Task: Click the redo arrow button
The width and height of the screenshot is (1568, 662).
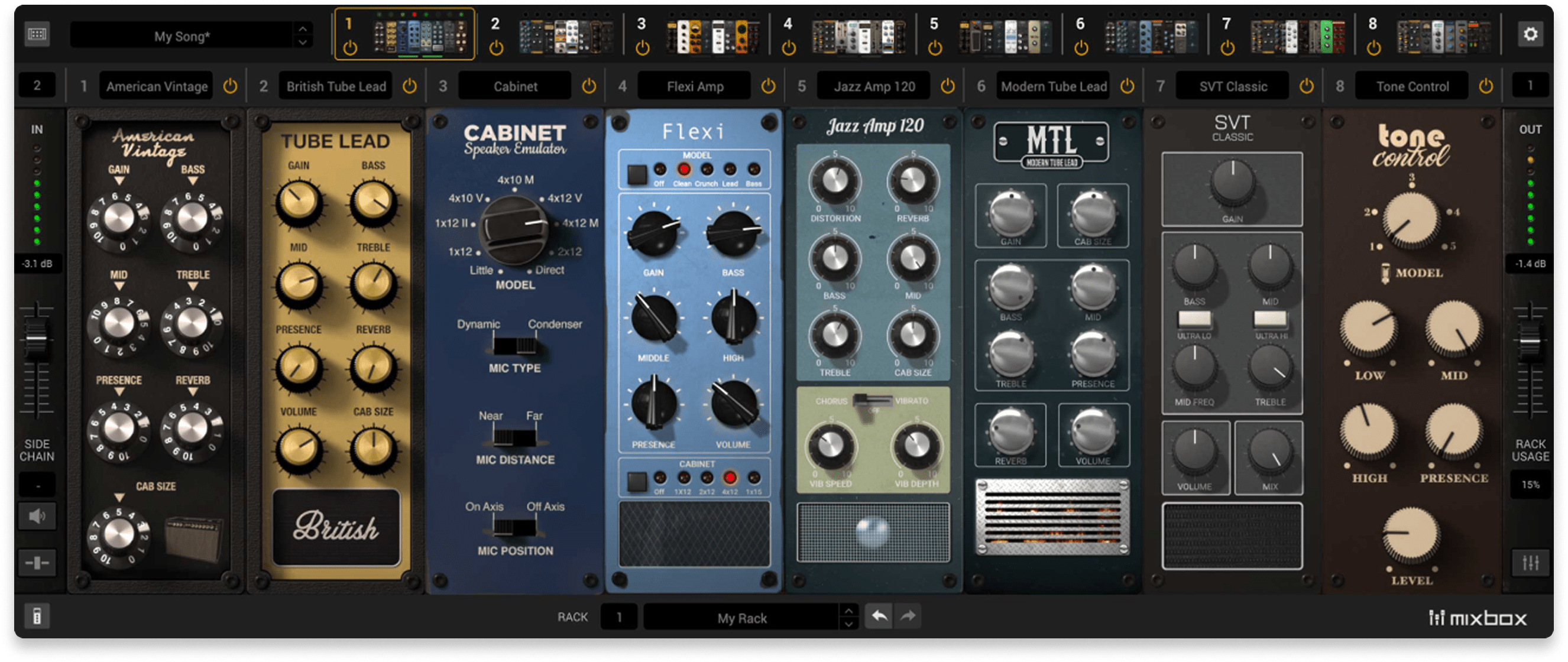Action: pyautogui.click(x=908, y=616)
